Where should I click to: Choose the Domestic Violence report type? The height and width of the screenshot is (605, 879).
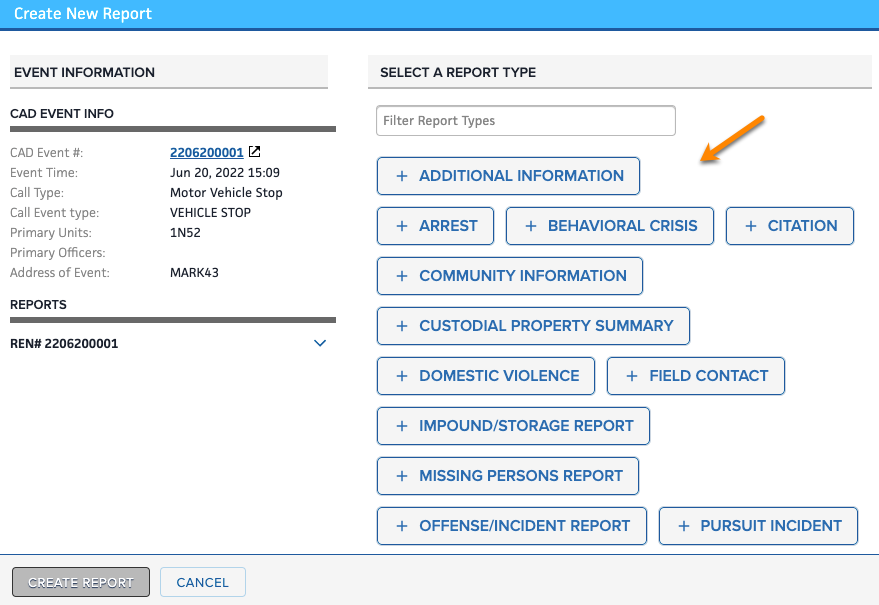click(486, 376)
